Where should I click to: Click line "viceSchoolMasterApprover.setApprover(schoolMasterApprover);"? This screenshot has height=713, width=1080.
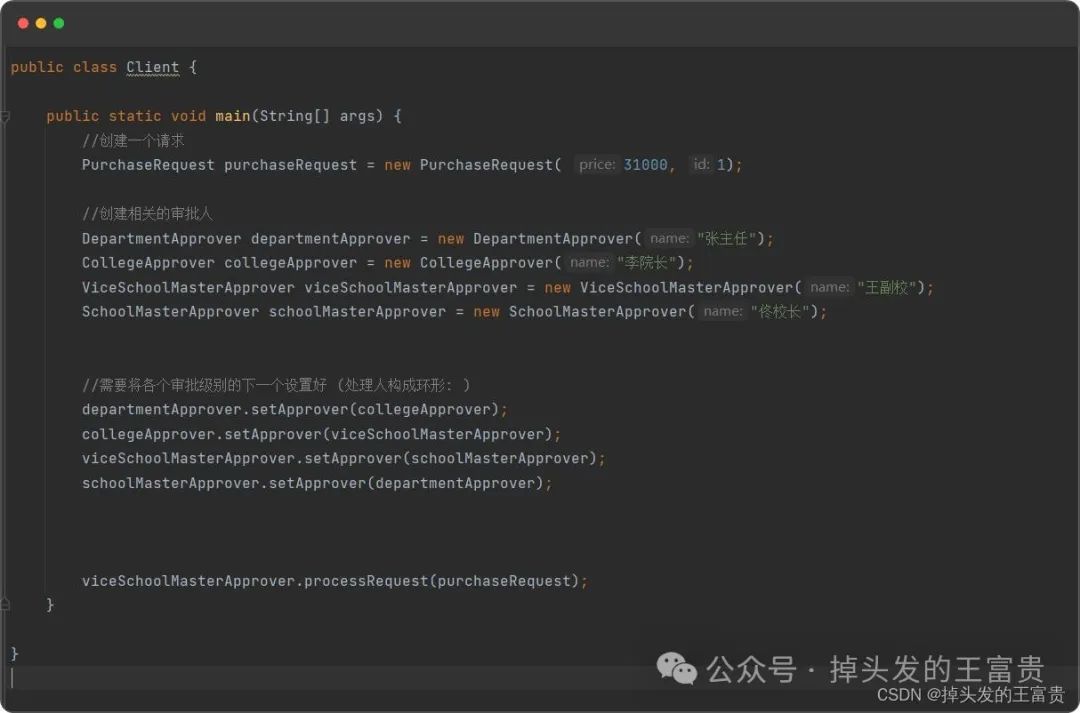pyautogui.click(x=344, y=459)
